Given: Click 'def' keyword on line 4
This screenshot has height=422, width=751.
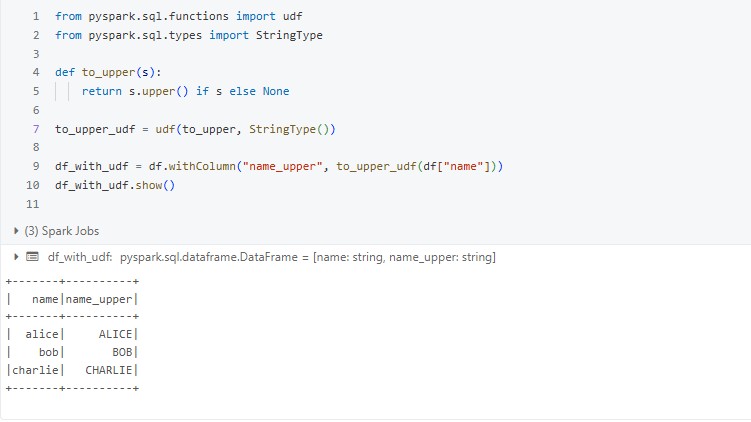Looking at the screenshot, I should (x=65, y=72).
